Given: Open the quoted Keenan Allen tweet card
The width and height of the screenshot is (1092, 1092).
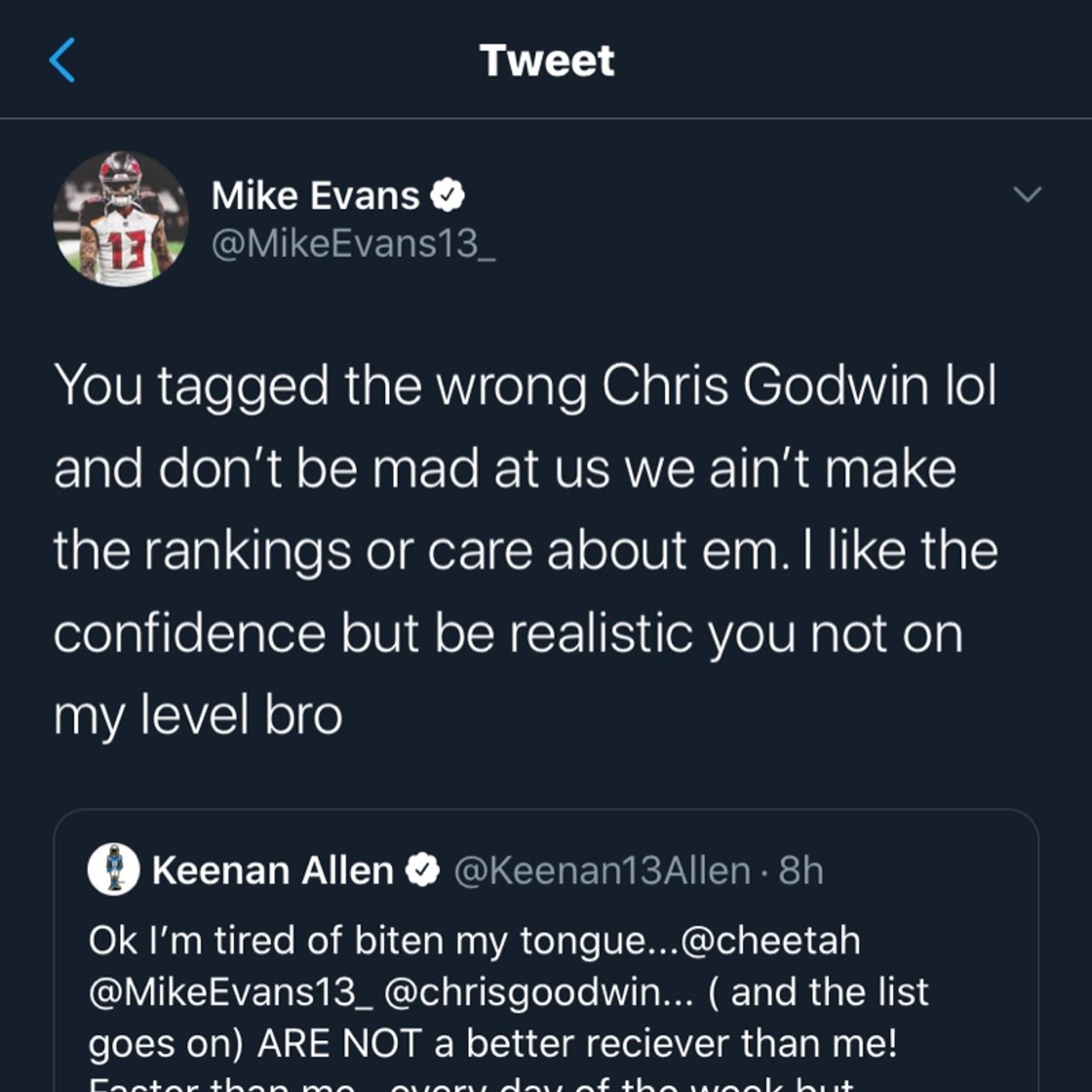Looking at the screenshot, I should coord(546,951).
